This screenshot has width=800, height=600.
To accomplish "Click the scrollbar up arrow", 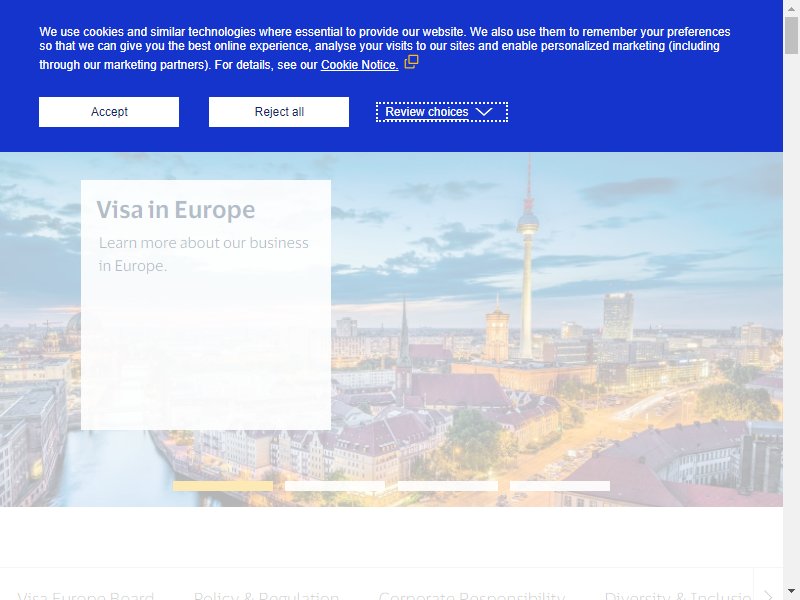I will coord(791,6).
